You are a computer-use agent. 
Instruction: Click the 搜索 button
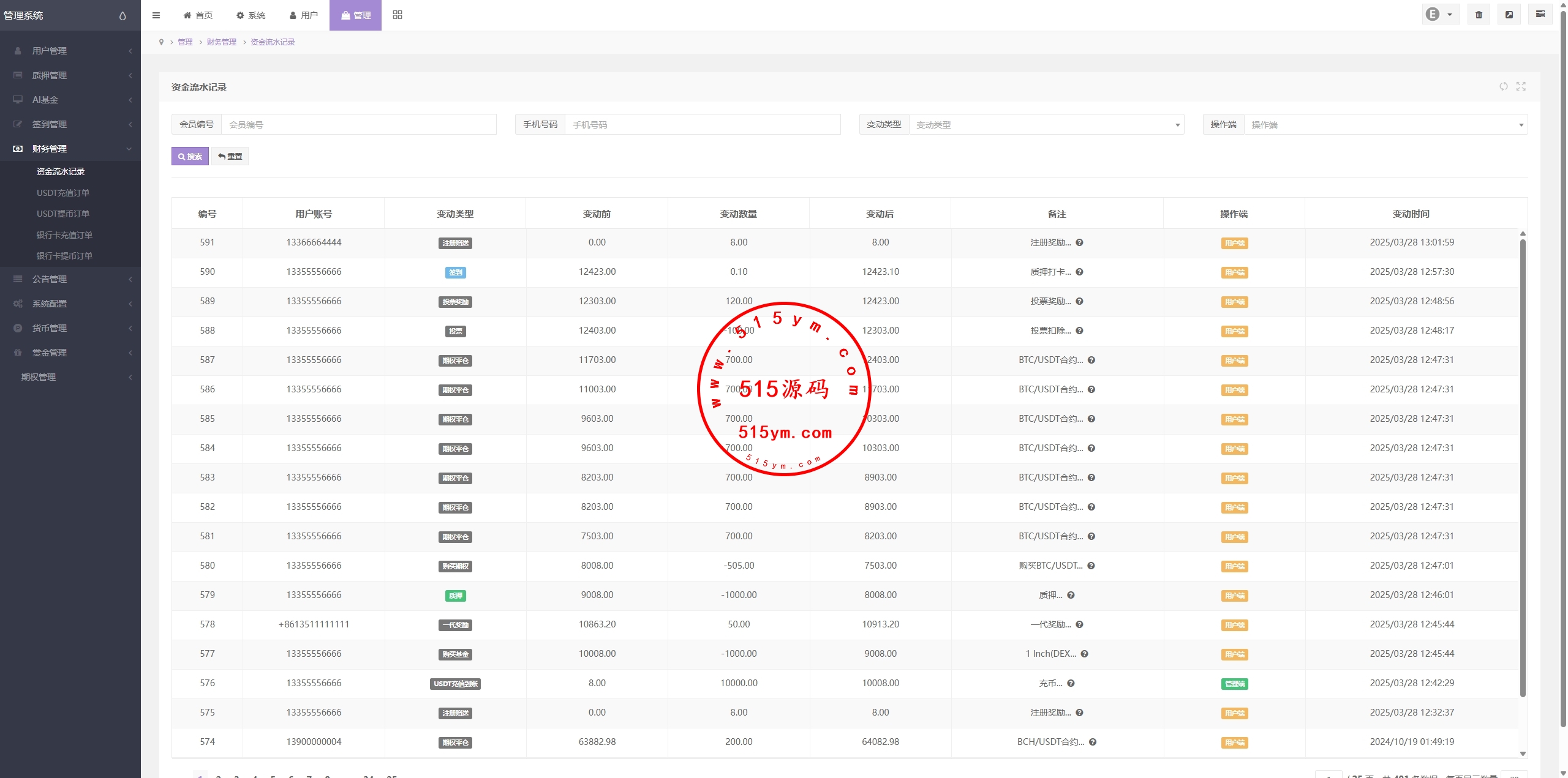[190, 157]
